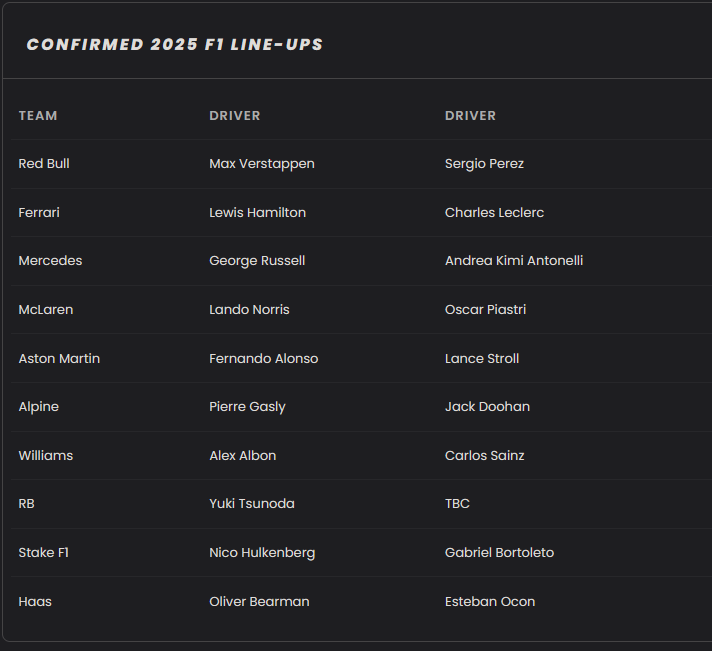The height and width of the screenshot is (651, 712).
Task: Click the Aston Martin team cell
Action: point(59,359)
